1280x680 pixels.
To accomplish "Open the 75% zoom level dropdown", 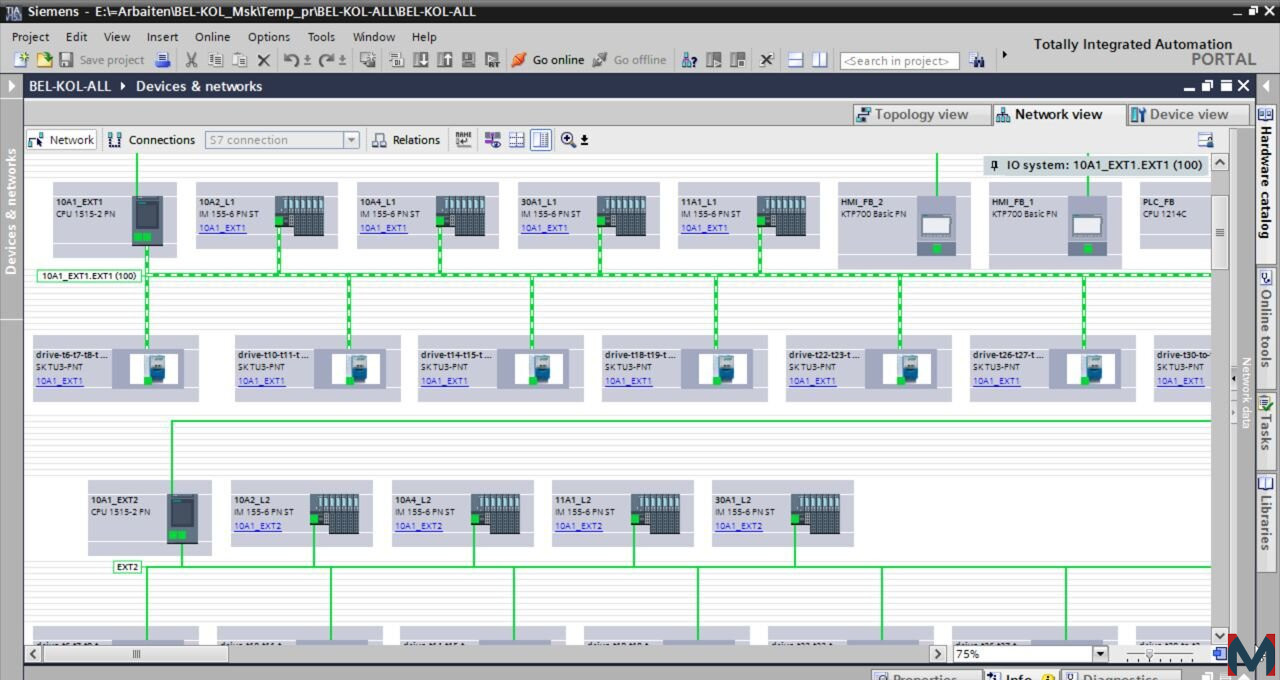I will pos(1100,654).
